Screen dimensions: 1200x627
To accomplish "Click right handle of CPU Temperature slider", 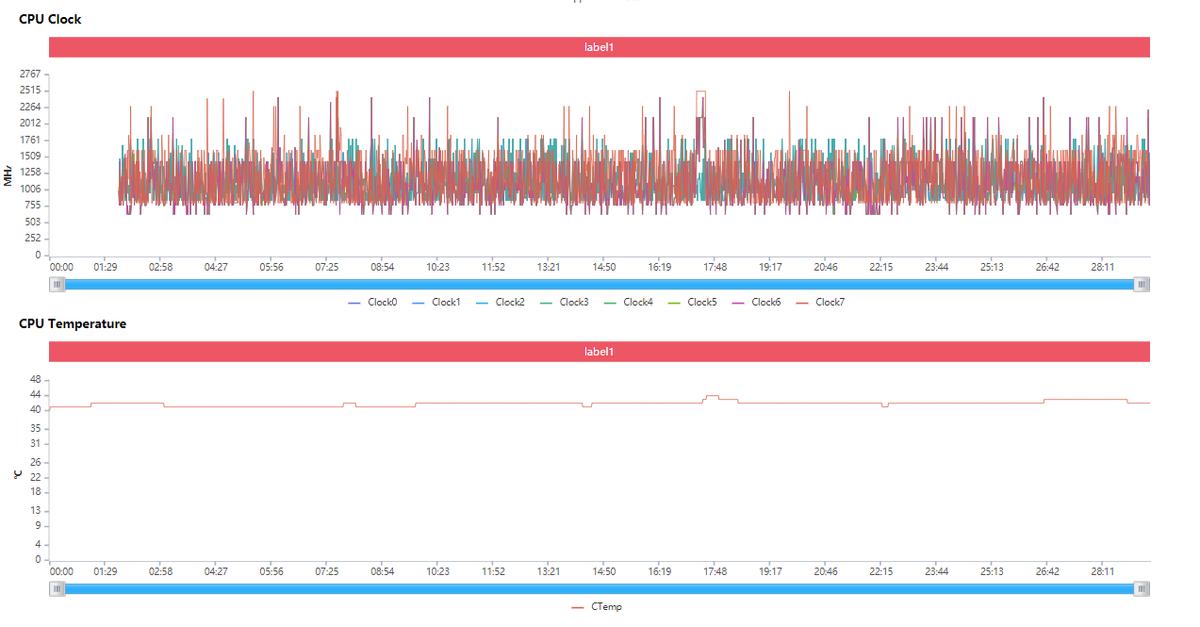I will point(1142,589).
